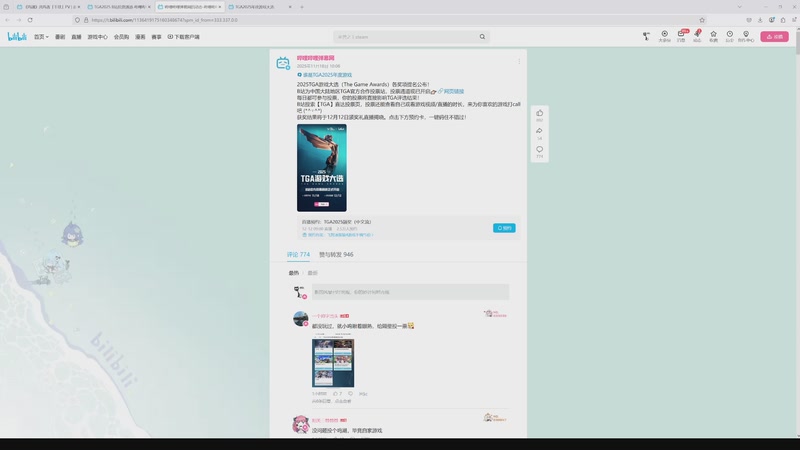
Task: Open the TGA游戏大选 poster image
Action: click(322, 168)
